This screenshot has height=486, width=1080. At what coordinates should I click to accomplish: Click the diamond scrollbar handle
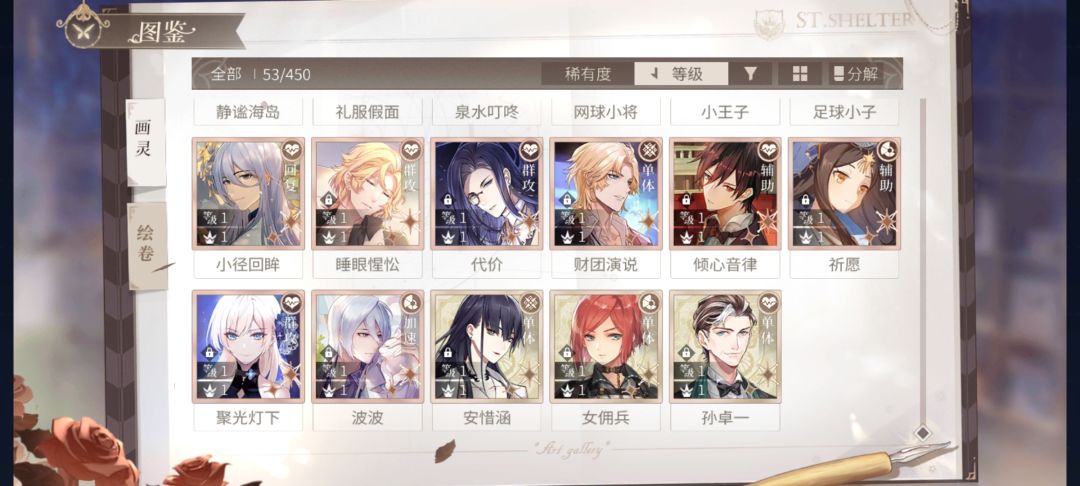922,433
